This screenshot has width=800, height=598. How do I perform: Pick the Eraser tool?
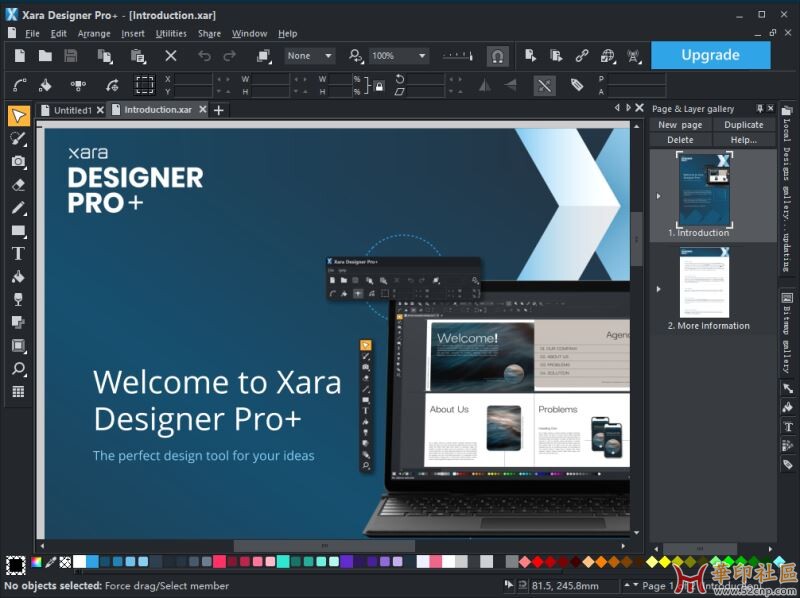point(18,184)
